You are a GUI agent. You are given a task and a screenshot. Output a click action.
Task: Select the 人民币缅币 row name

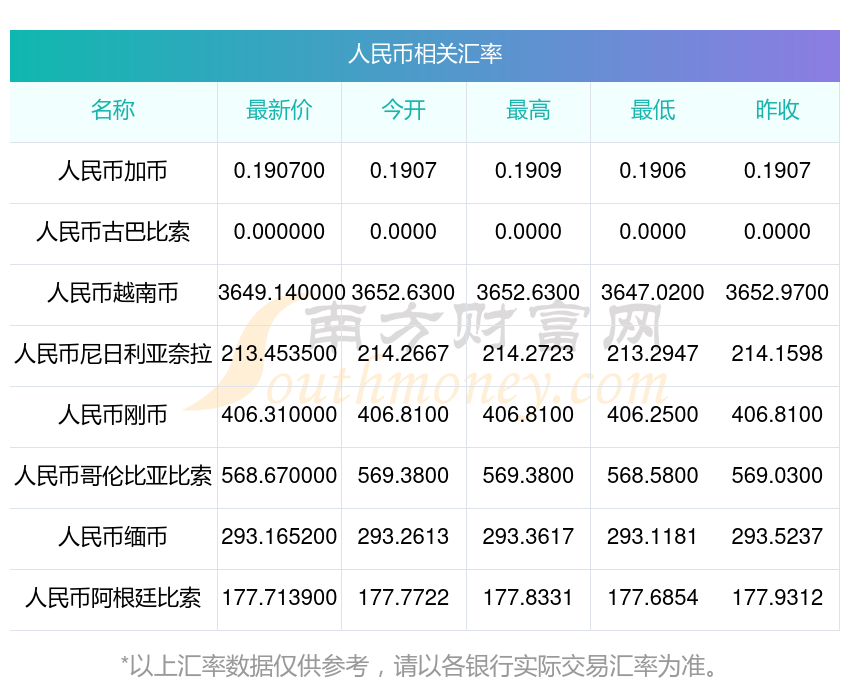[x=113, y=537]
